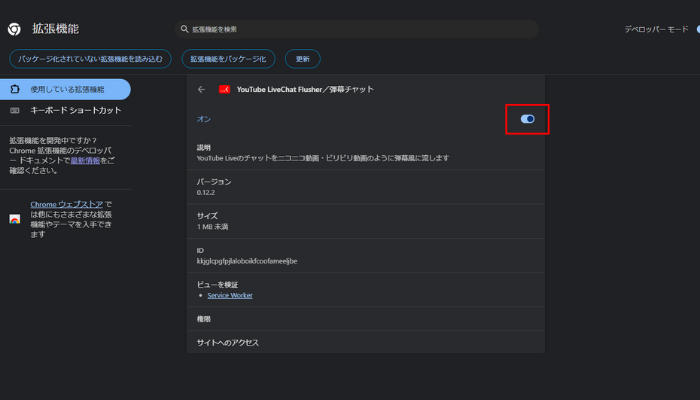Click the YouTube LiveChat Flusher title text
Image resolution: width=700 pixels, height=400 pixels.
[305, 89]
